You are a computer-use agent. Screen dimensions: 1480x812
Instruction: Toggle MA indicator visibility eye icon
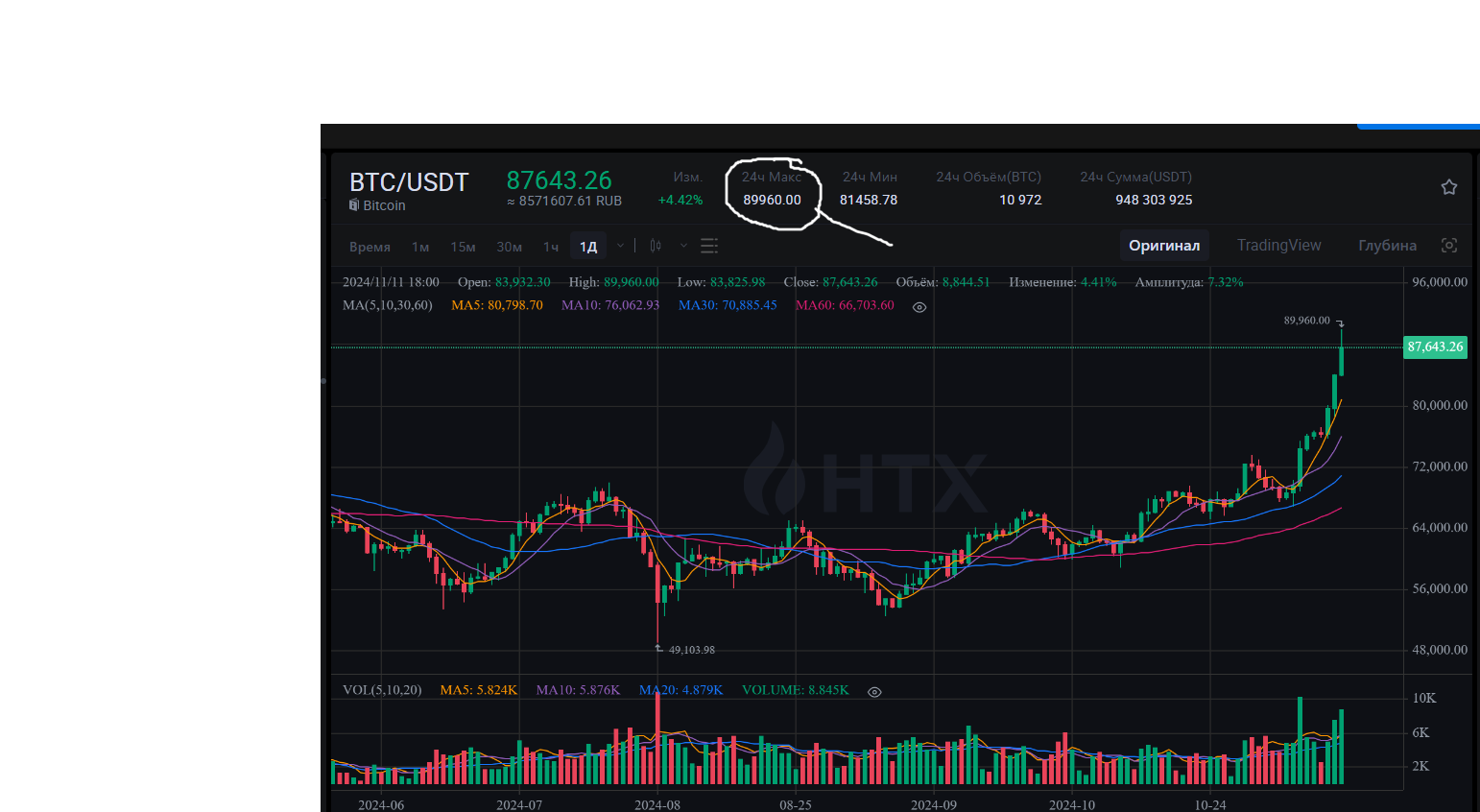coord(919,307)
